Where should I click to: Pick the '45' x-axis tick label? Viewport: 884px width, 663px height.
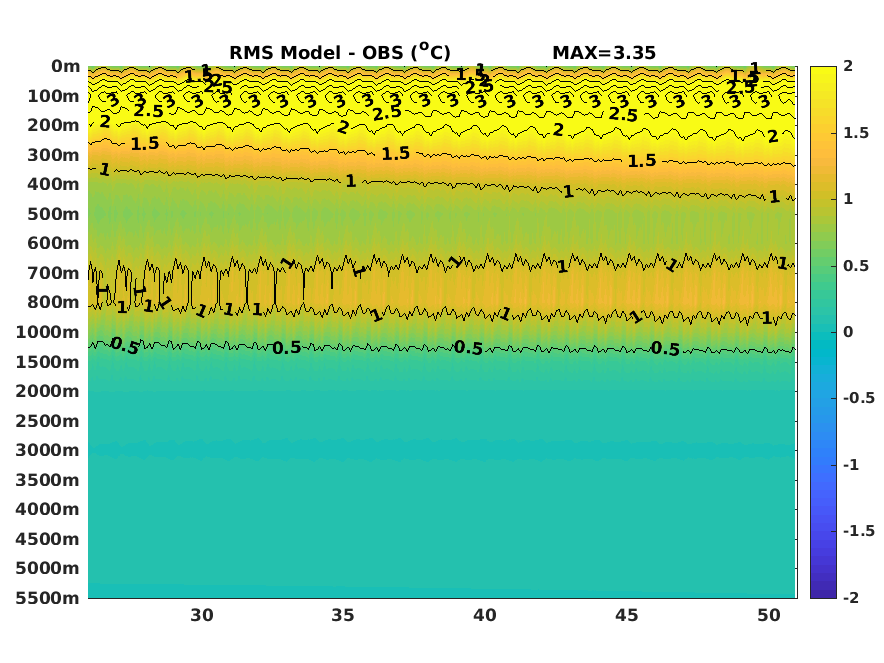[627, 615]
